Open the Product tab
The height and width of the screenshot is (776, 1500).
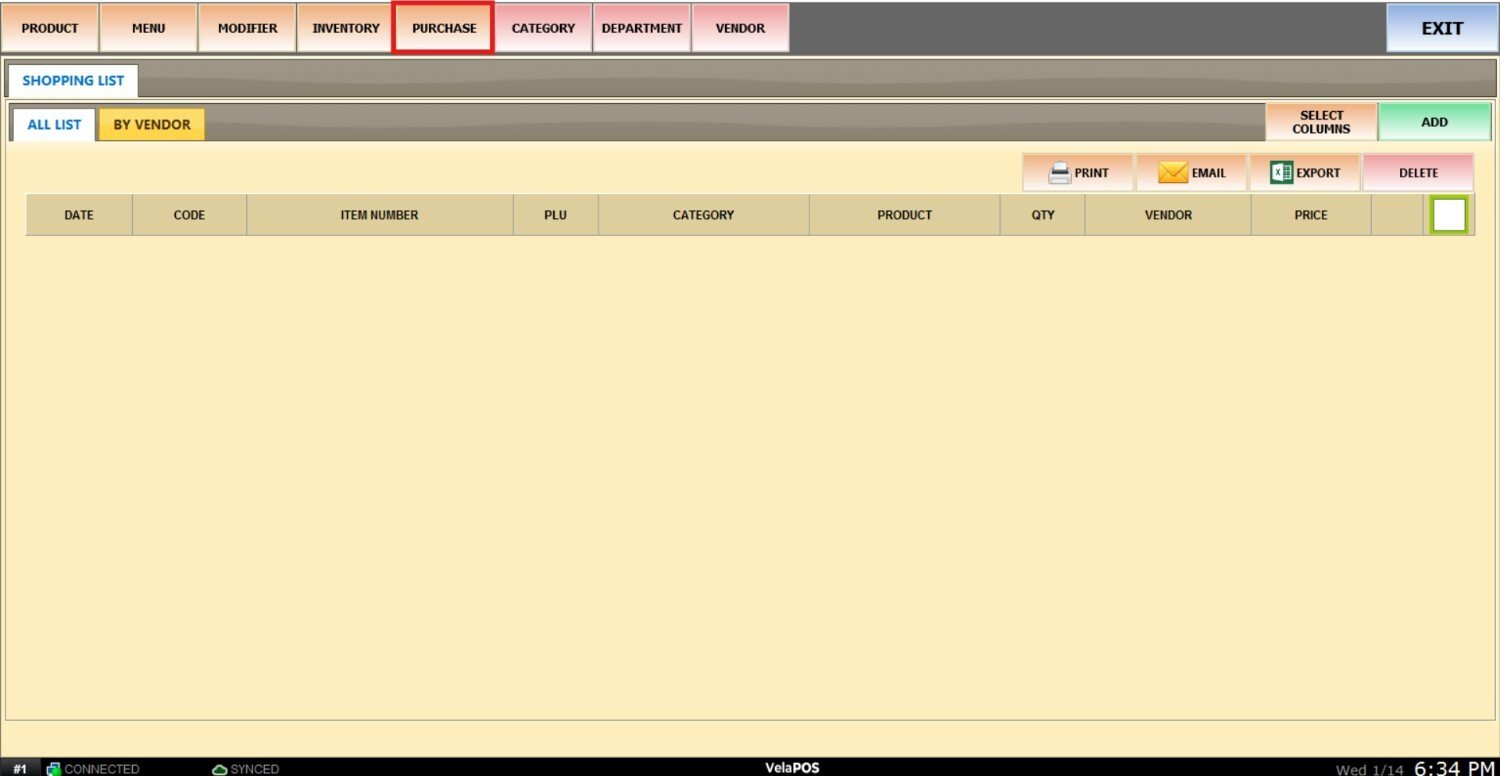coord(50,28)
